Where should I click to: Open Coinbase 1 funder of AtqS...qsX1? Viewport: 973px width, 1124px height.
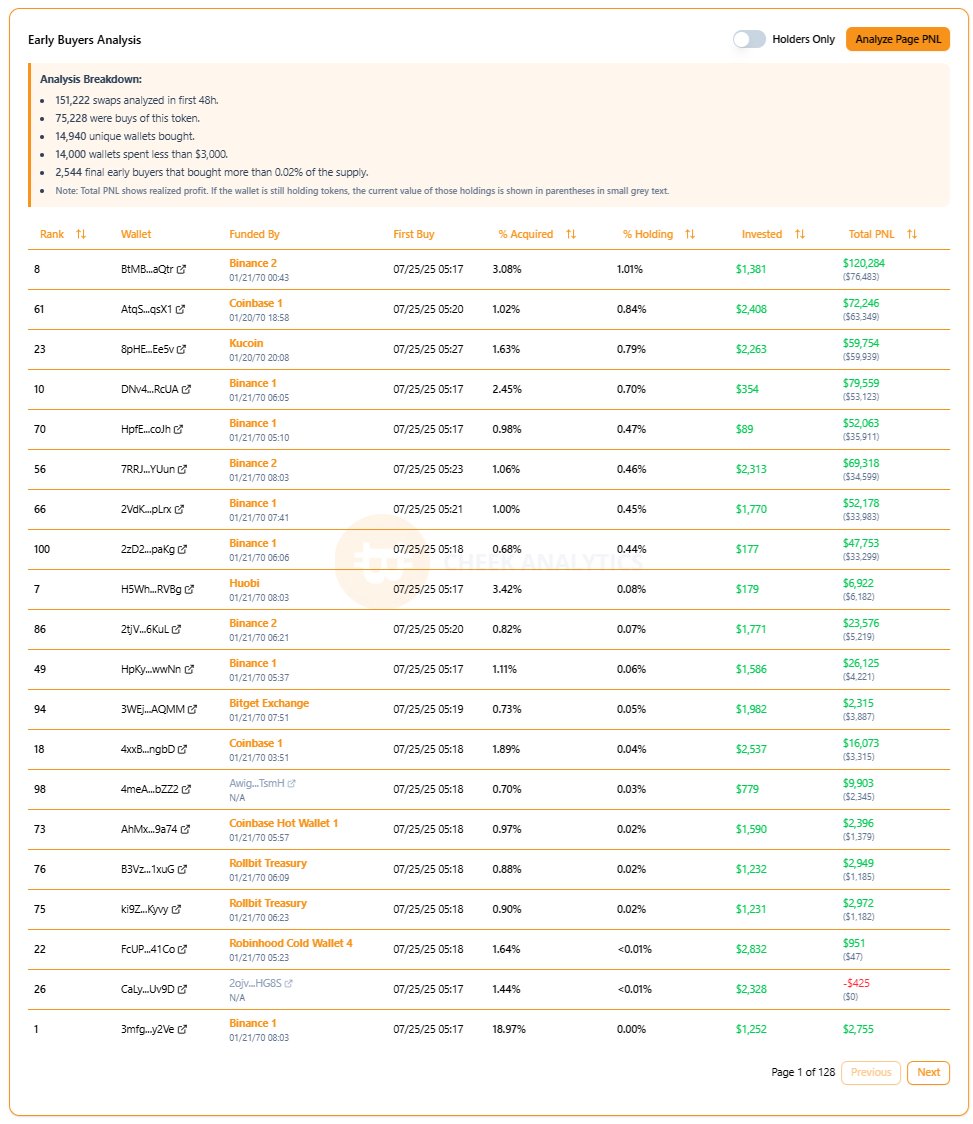pyautogui.click(x=255, y=303)
